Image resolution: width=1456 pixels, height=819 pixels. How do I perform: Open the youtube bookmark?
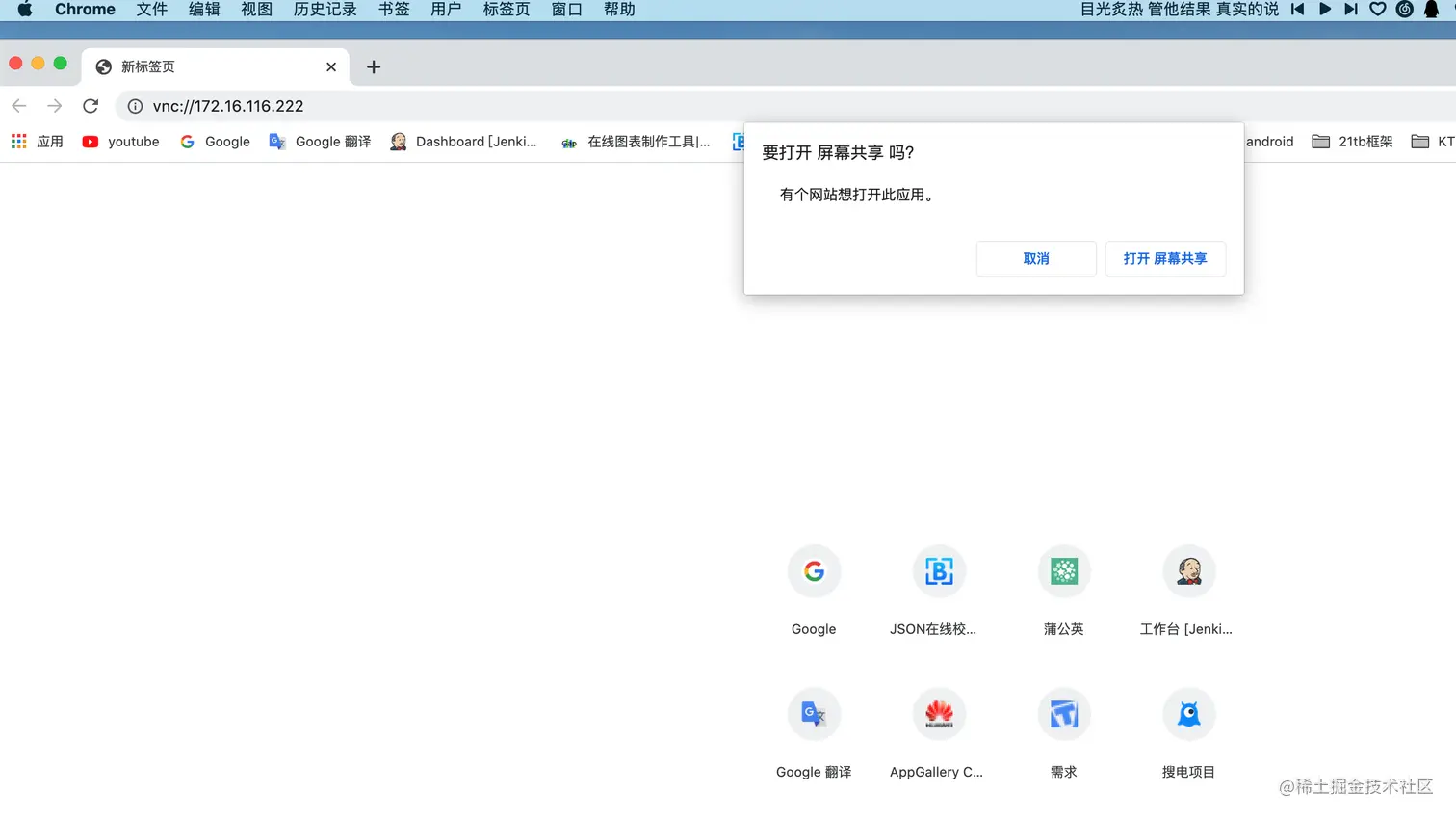(121, 142)
